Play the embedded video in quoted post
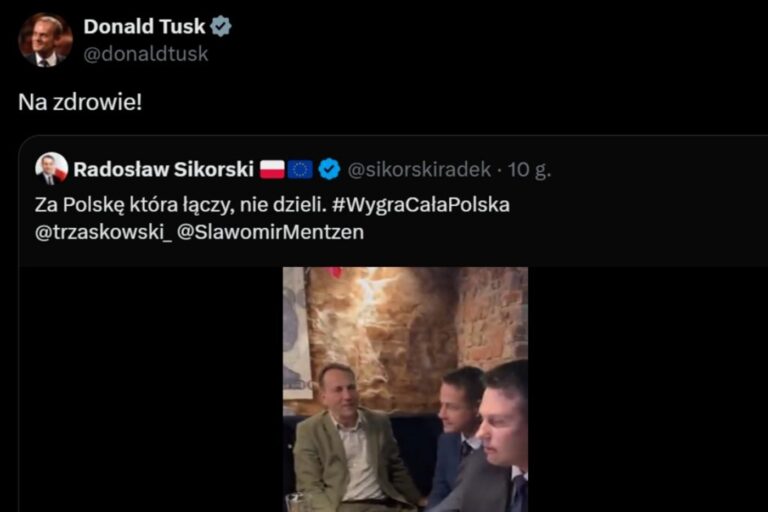This screenshot has width=768, height=512. tap(404, 390)
